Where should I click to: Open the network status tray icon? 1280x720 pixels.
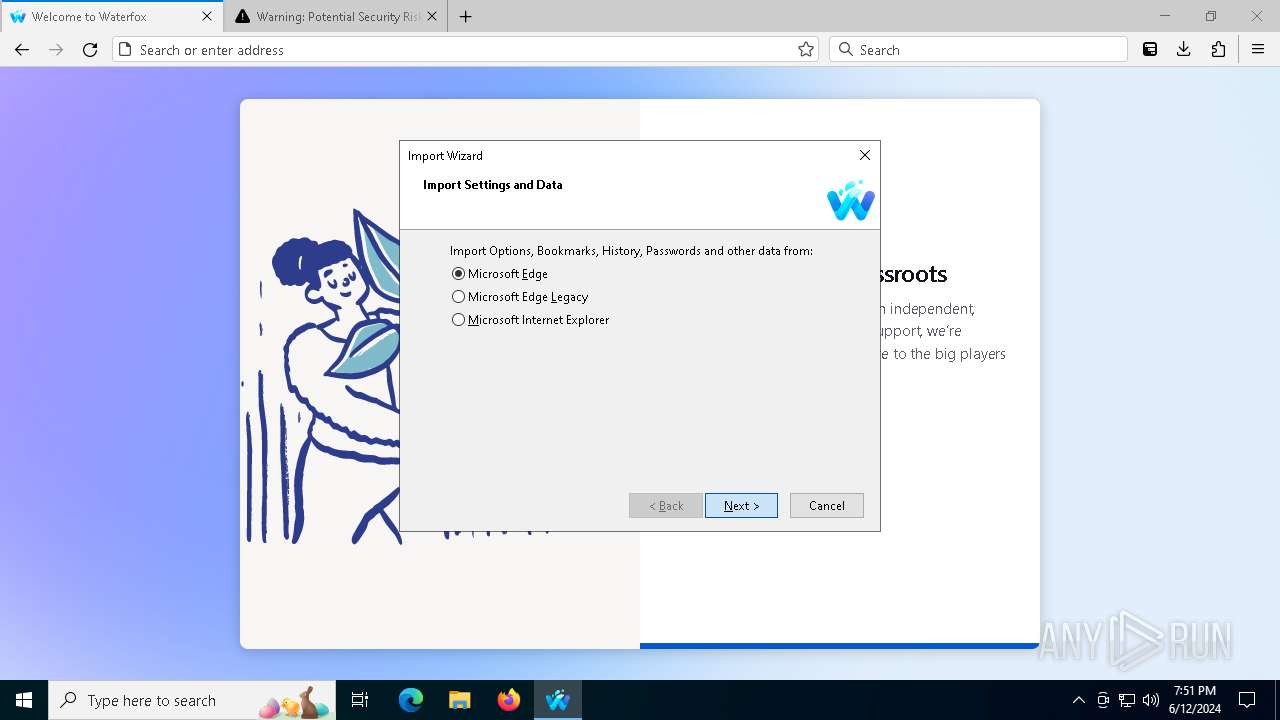click(1127, 700)
